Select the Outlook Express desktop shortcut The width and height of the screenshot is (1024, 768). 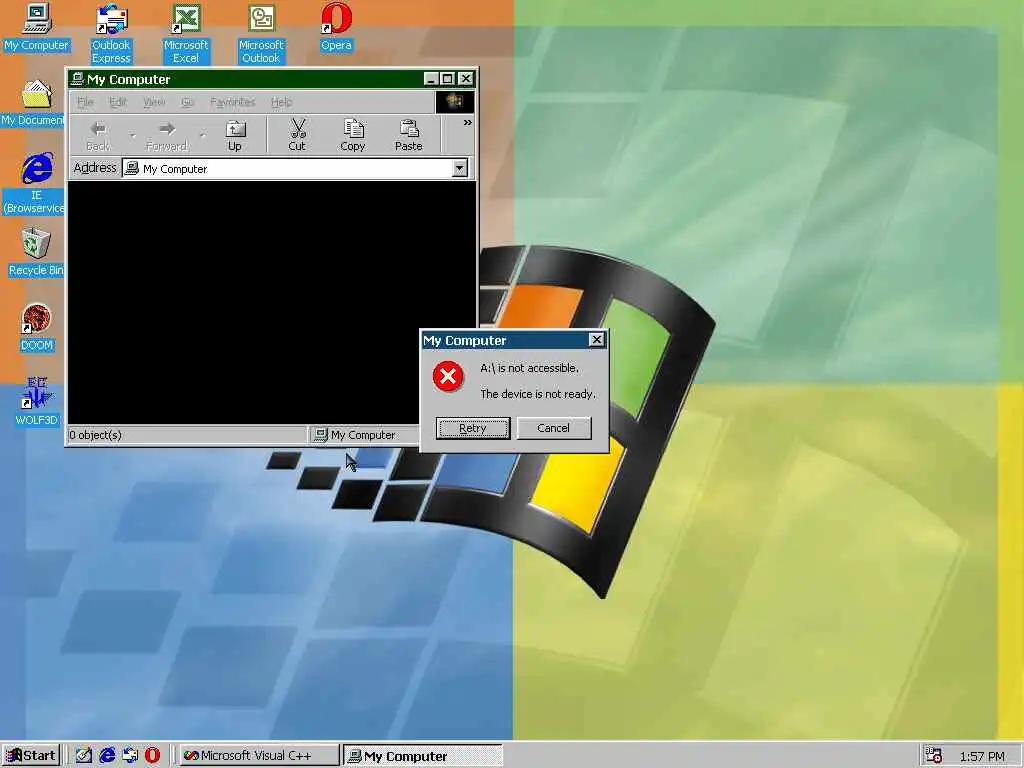(111, 33)
